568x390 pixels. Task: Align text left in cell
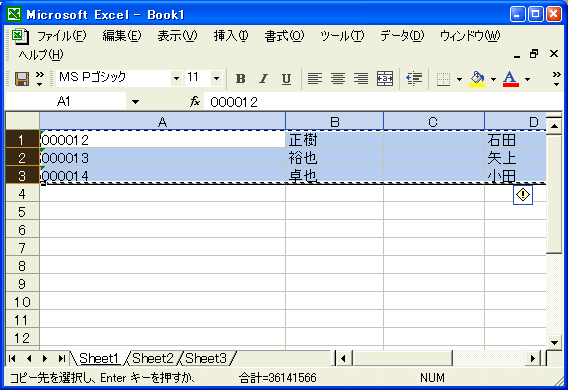[314, 79]
